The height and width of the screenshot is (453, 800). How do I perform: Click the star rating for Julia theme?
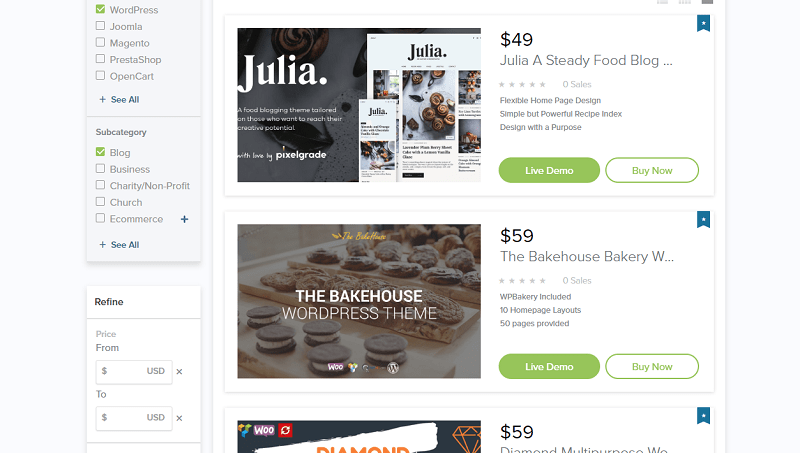coord(522,85)
